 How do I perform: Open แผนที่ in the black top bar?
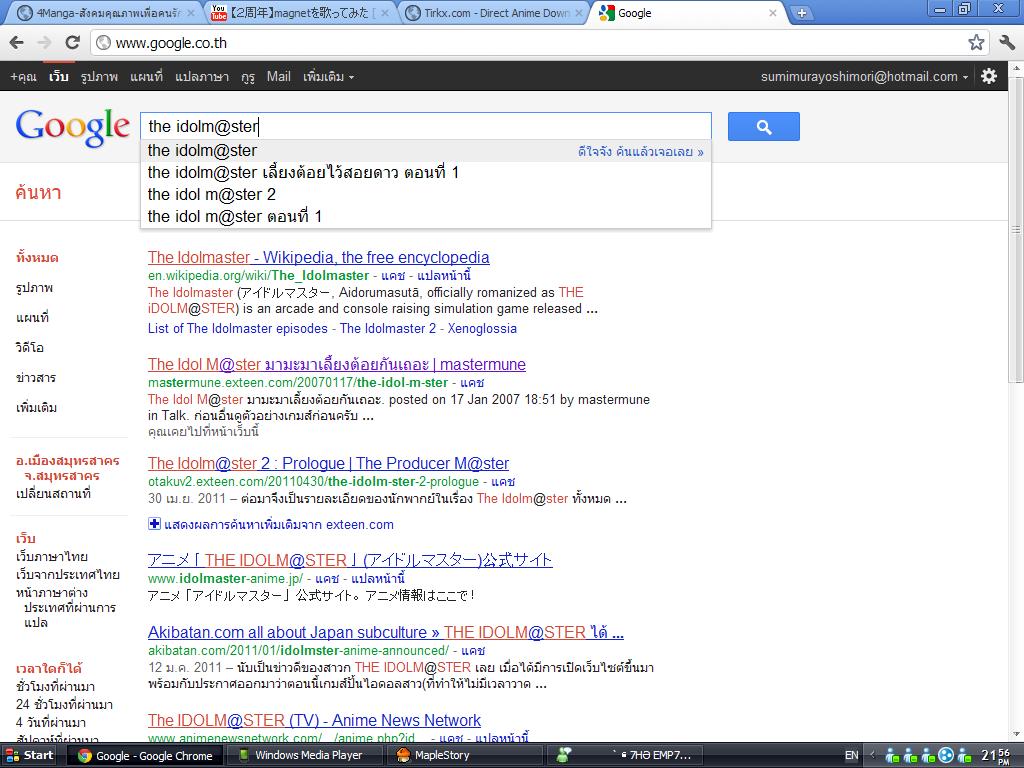pos(146,76)
